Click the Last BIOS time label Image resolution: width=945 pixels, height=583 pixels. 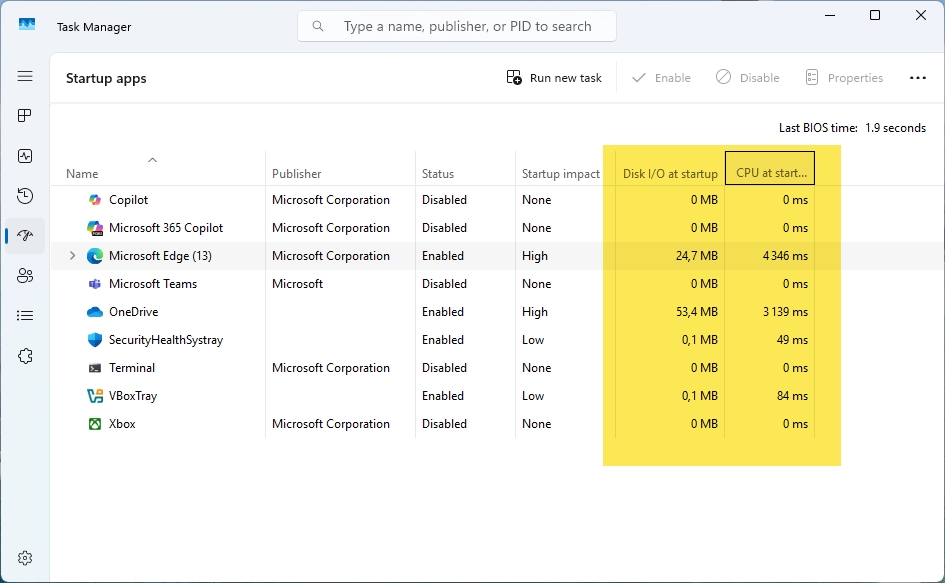tap(818, 128)
